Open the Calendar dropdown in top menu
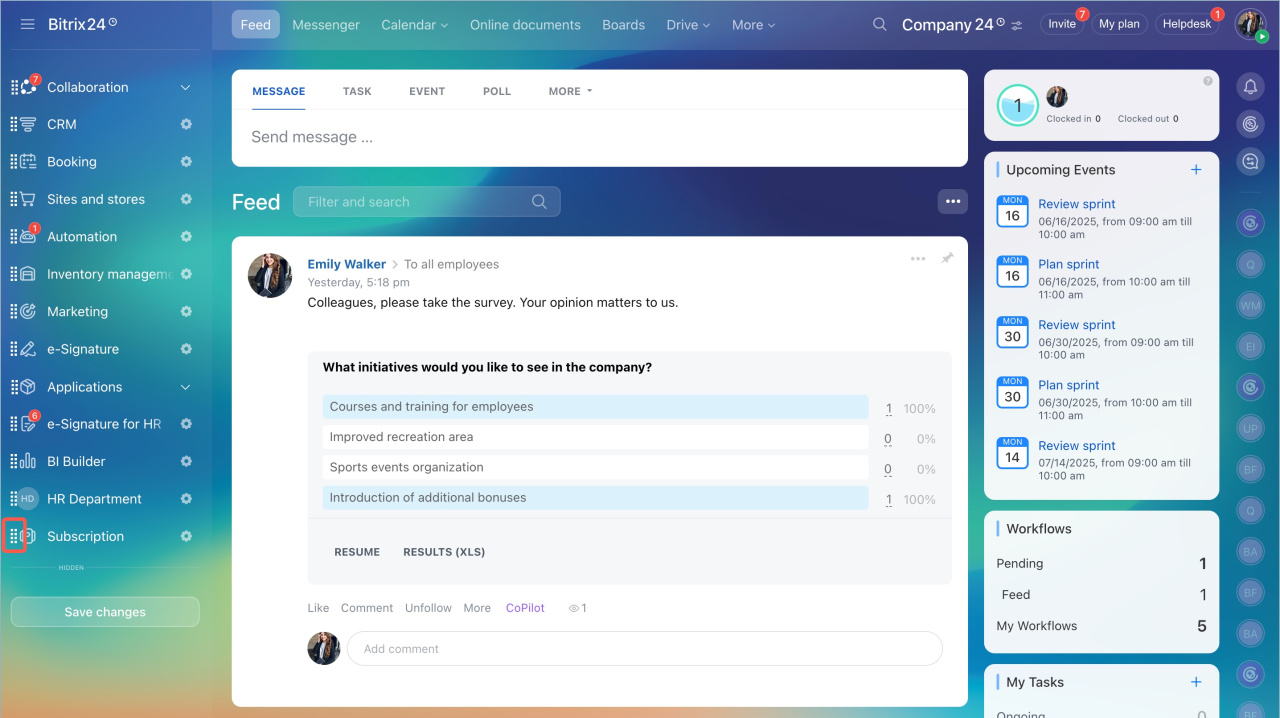The image size is (1280, 718). (x=414, y=25)
